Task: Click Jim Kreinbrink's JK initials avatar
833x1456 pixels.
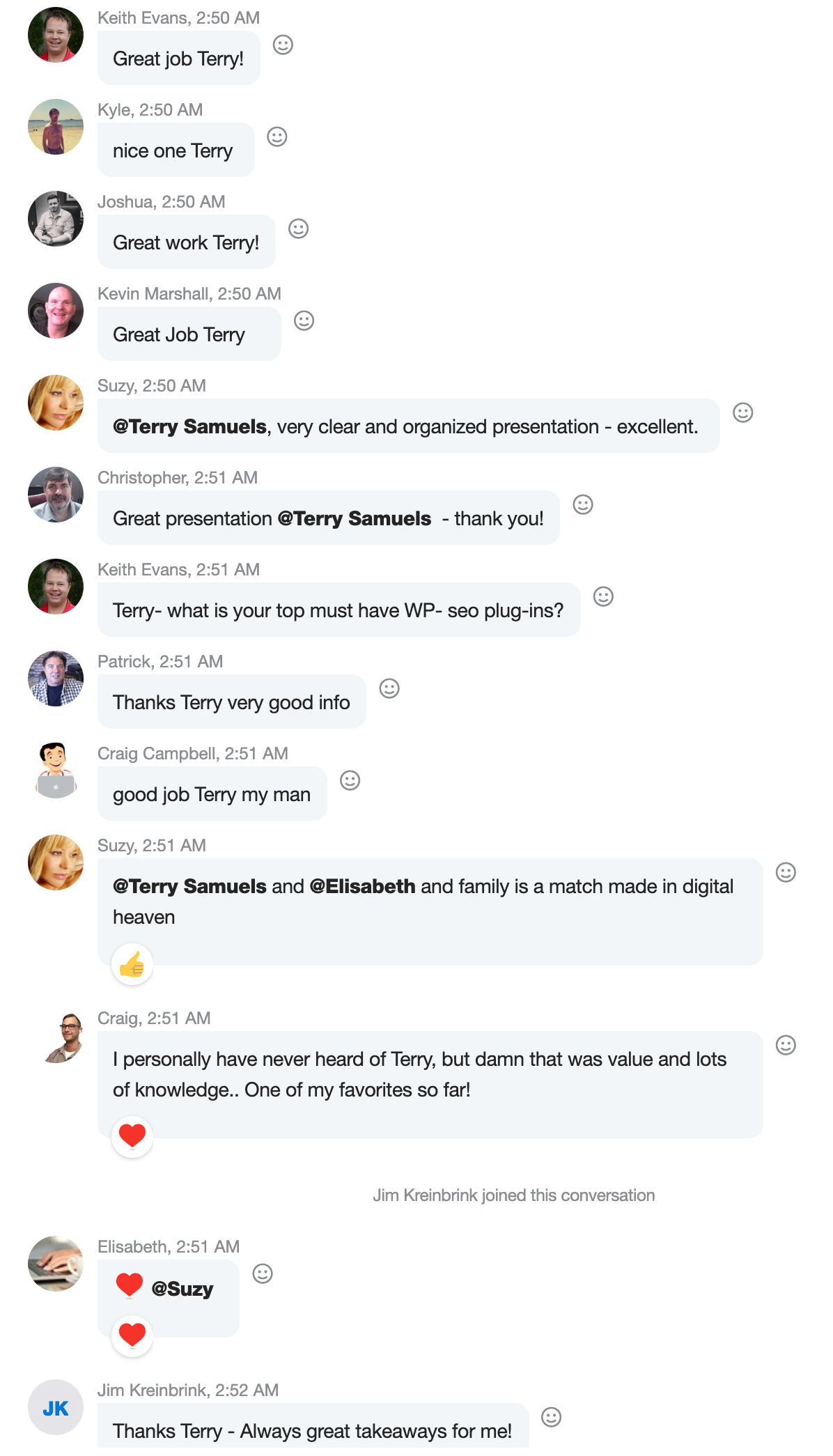Action: pyautogui.click(x=56, y=1407)
